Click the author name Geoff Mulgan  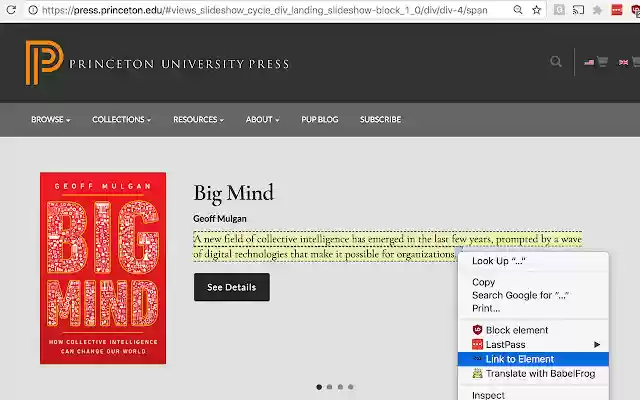click(x=220, y=219)
